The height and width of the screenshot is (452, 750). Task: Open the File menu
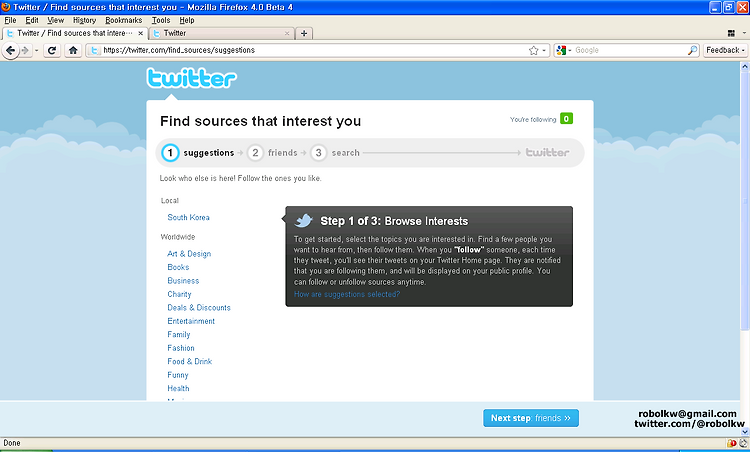click(x=10, y=20)
